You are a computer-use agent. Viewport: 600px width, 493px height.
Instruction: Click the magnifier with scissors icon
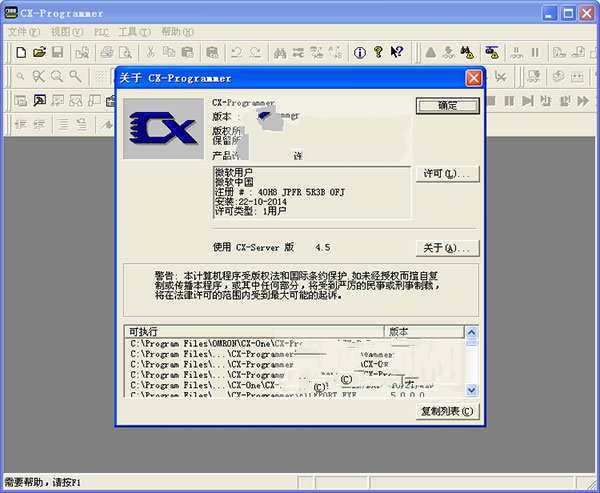38,77
